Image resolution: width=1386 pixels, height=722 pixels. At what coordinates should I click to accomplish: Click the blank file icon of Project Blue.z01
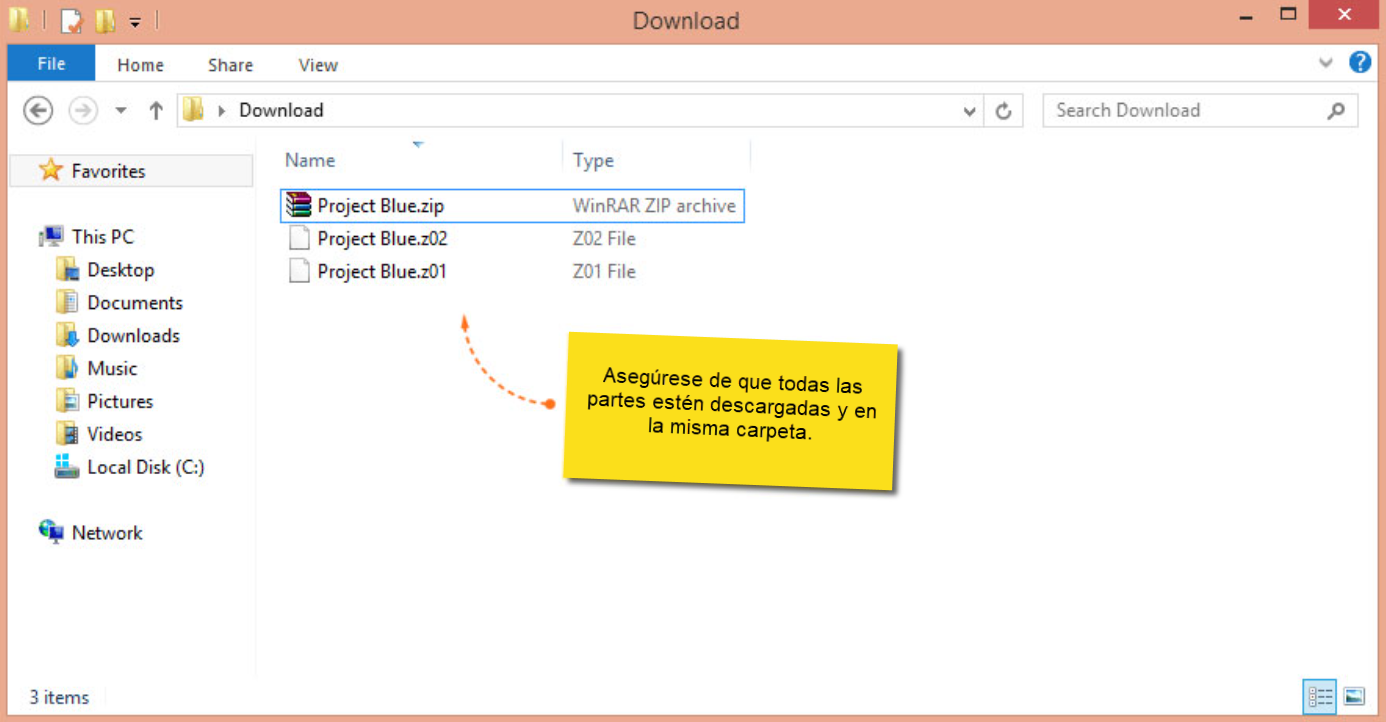click(x=299, y=271)
